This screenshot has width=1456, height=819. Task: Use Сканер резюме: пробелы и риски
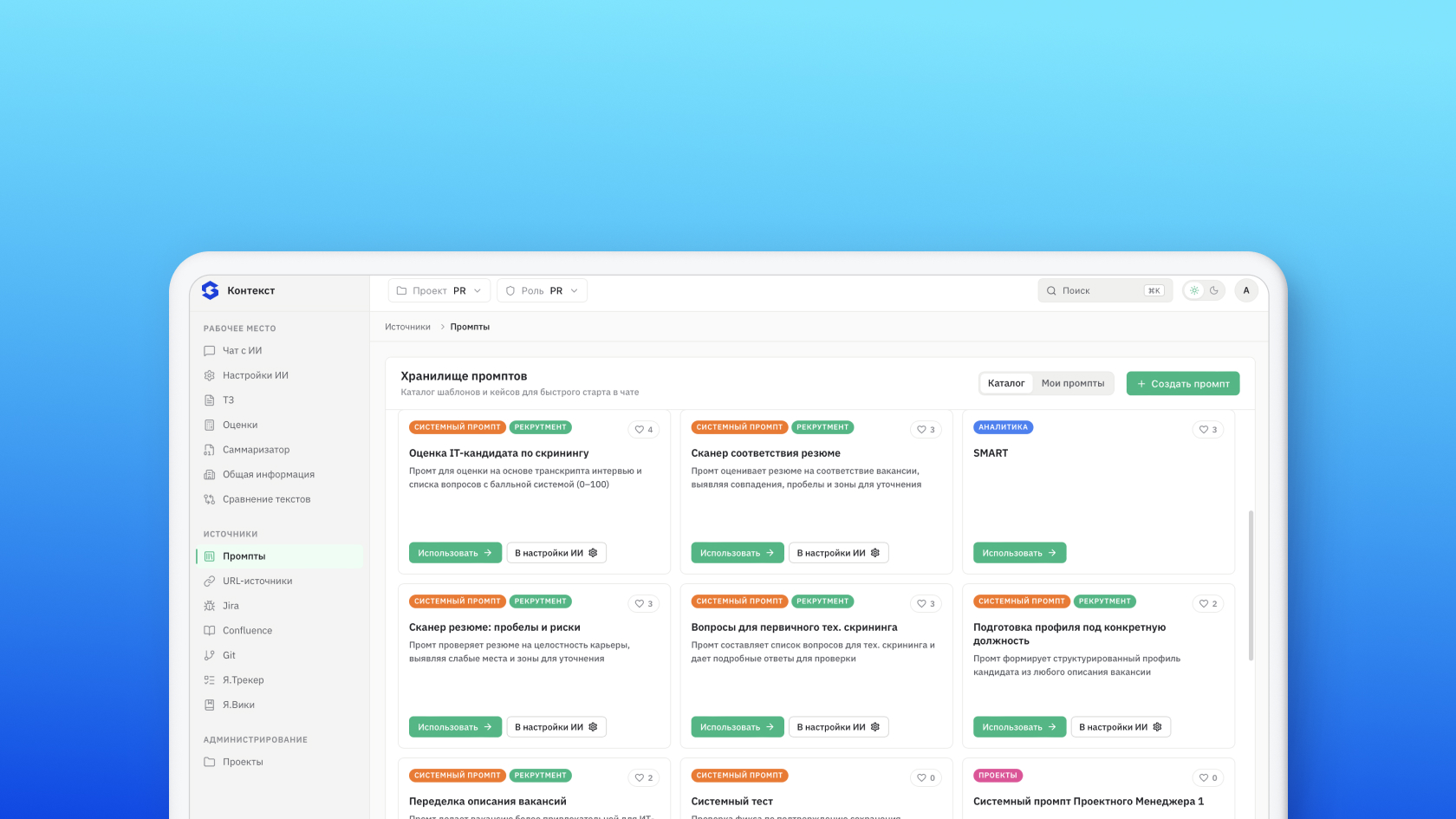[455, 727]
